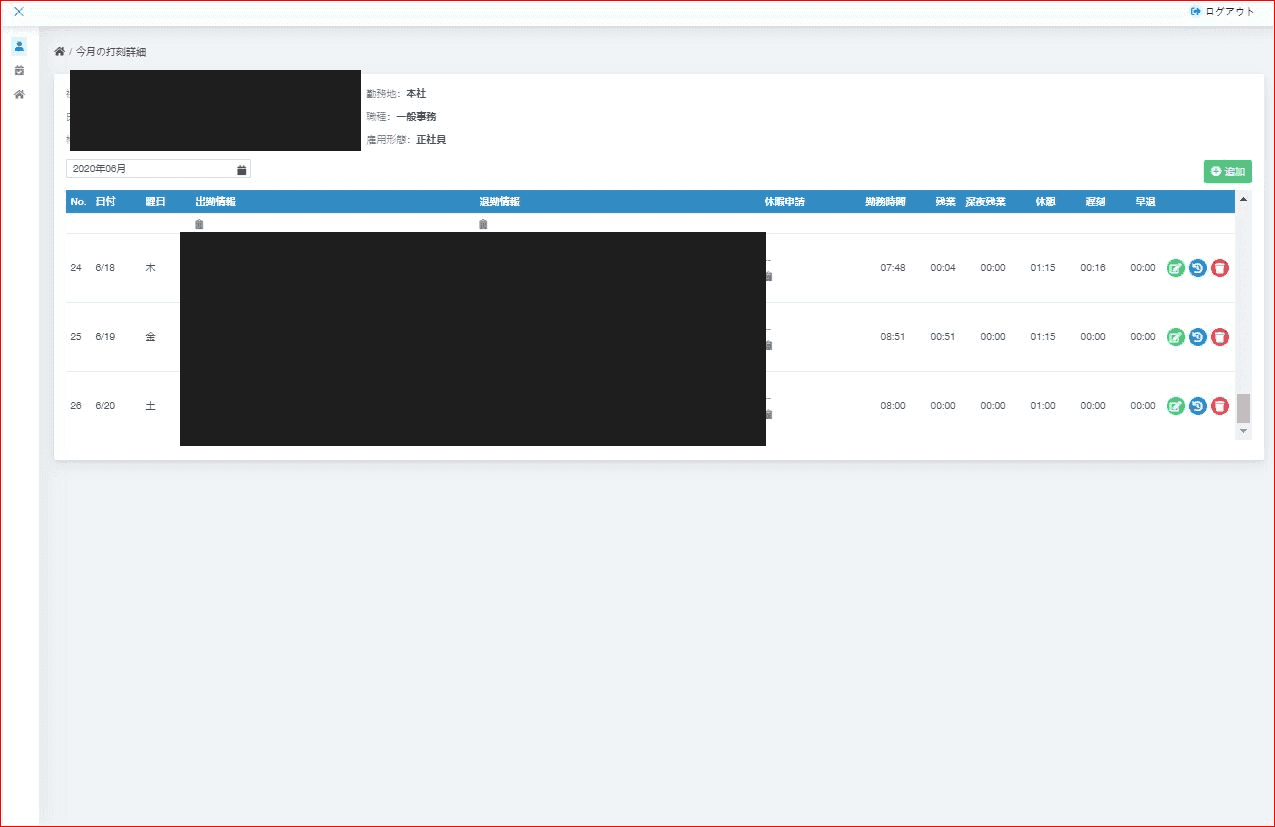
Task: Show history for the 6/20 row
Action: point(1198,406)
